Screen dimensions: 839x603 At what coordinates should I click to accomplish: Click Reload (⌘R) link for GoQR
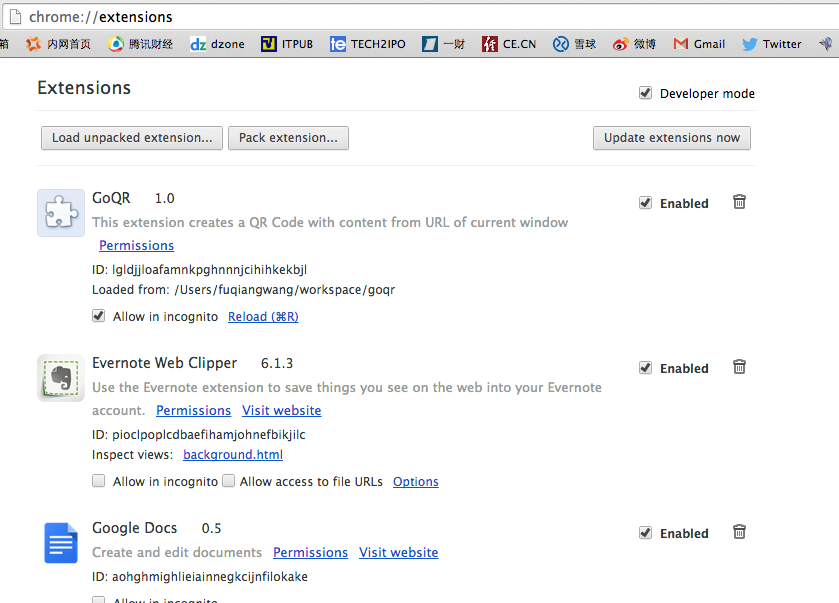(263, 317)
